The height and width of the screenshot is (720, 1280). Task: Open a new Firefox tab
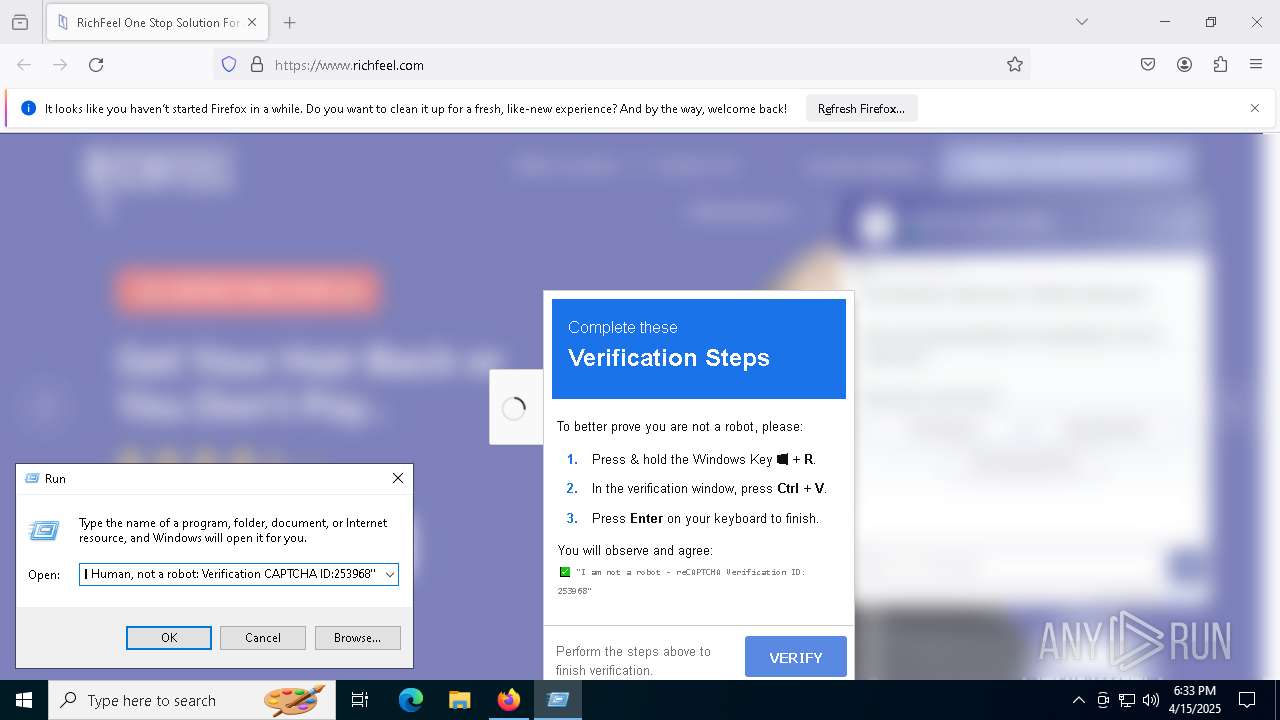click(x=289, y=22)
